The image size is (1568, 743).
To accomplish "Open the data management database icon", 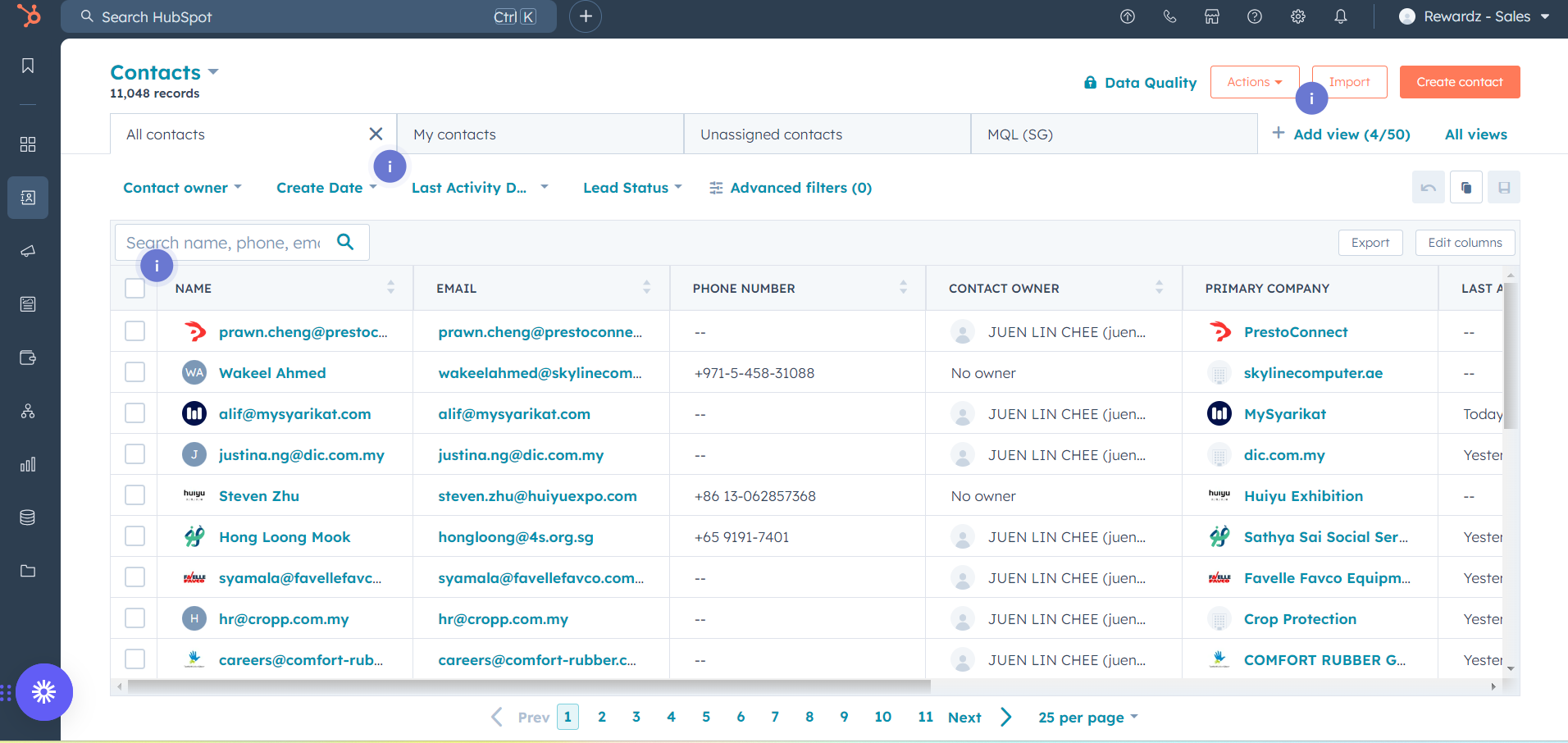I will tap(28, 517).
